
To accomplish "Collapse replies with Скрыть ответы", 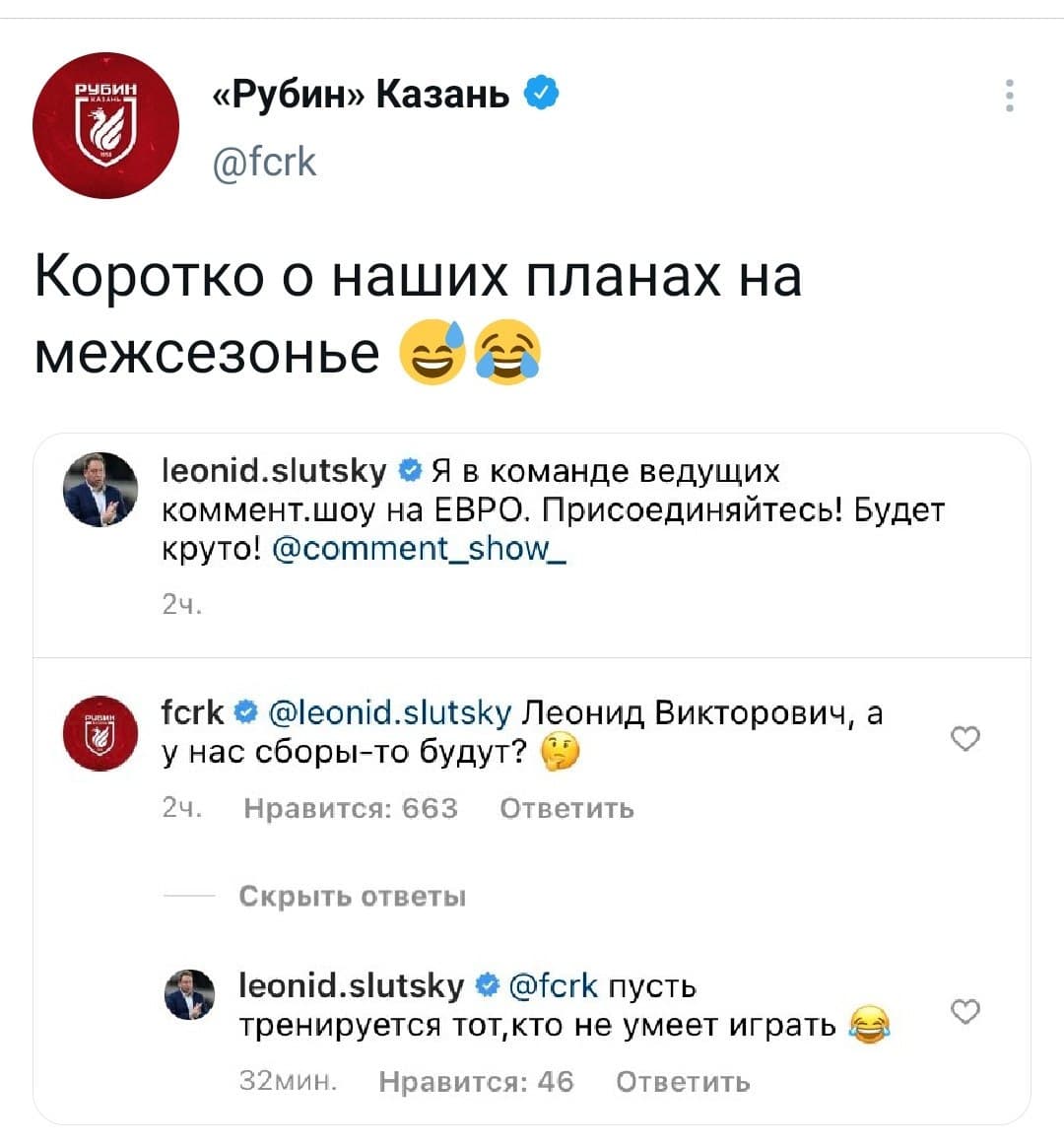I will click(352, 897).
